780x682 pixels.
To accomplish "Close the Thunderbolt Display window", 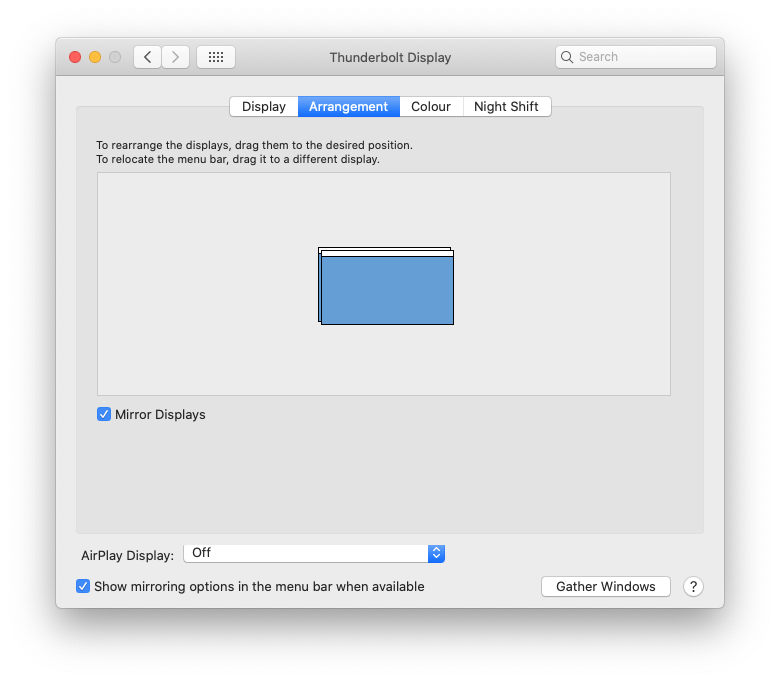I will point(75,57).
